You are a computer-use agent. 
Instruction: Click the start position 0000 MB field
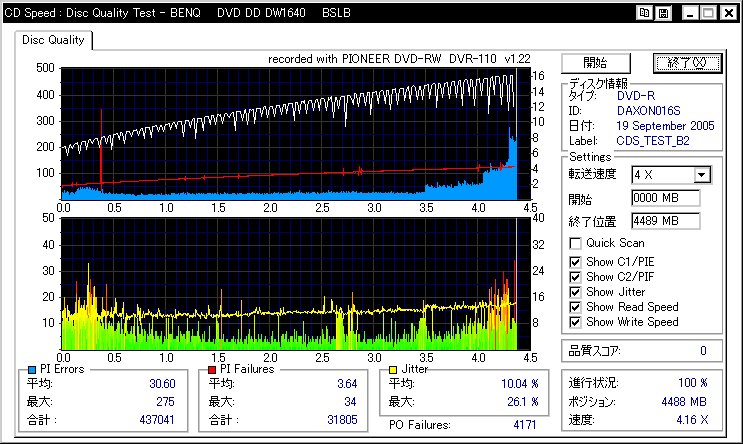point(665,198)
